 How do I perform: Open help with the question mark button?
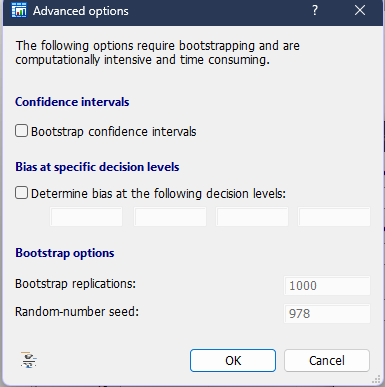pos(315,10)
